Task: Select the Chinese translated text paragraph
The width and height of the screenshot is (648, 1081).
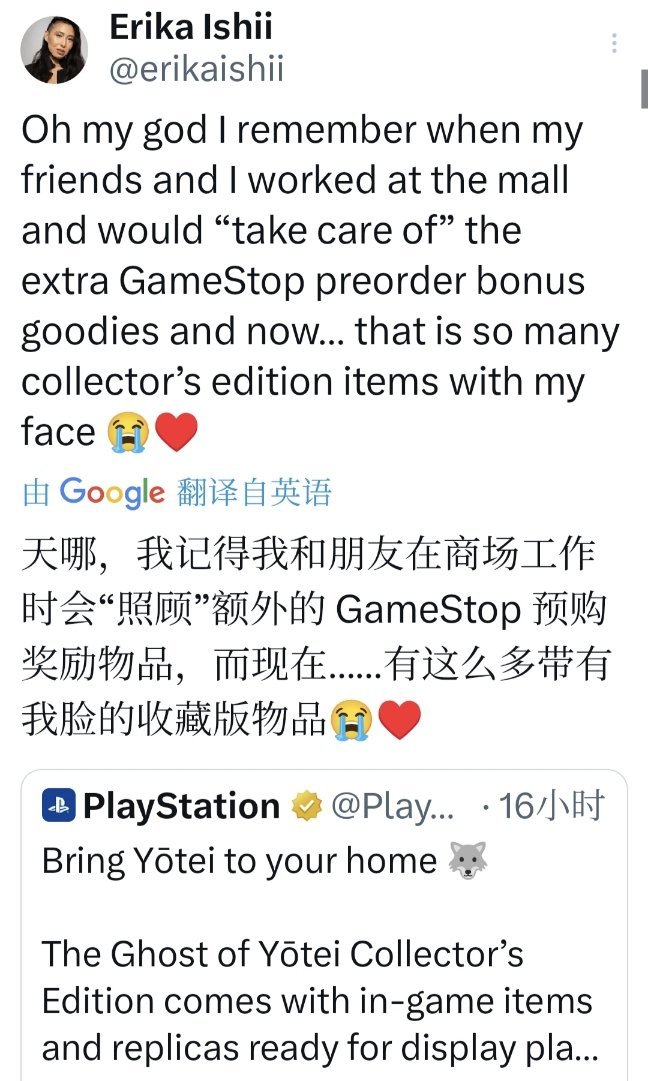Action: tap(316, 637)
